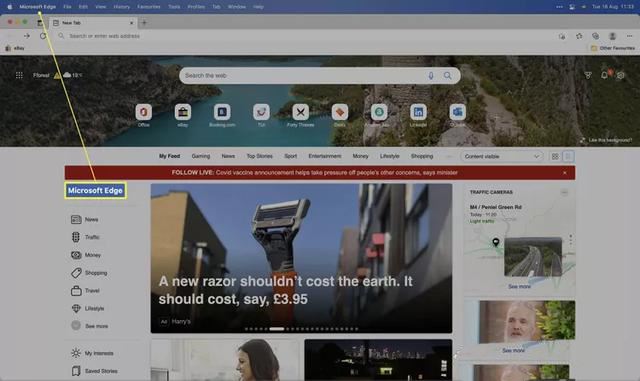Click the search magnifier icon

tap(448, 76)
